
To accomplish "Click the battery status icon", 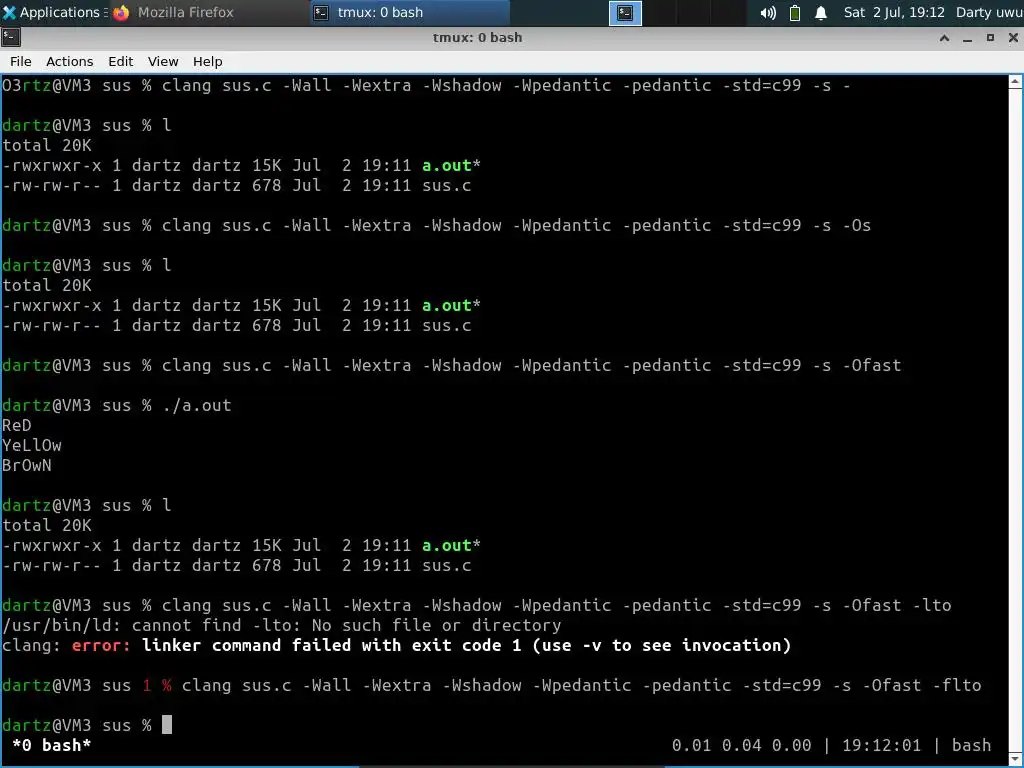I will (x=795, y=12).
